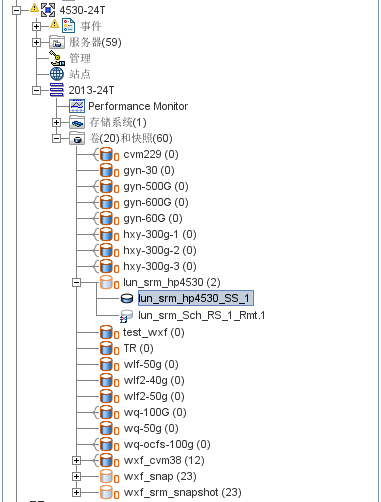381x502 pixels.
Task: Click the 2013-24T cluster stack icon
Action: coord(56,90)
